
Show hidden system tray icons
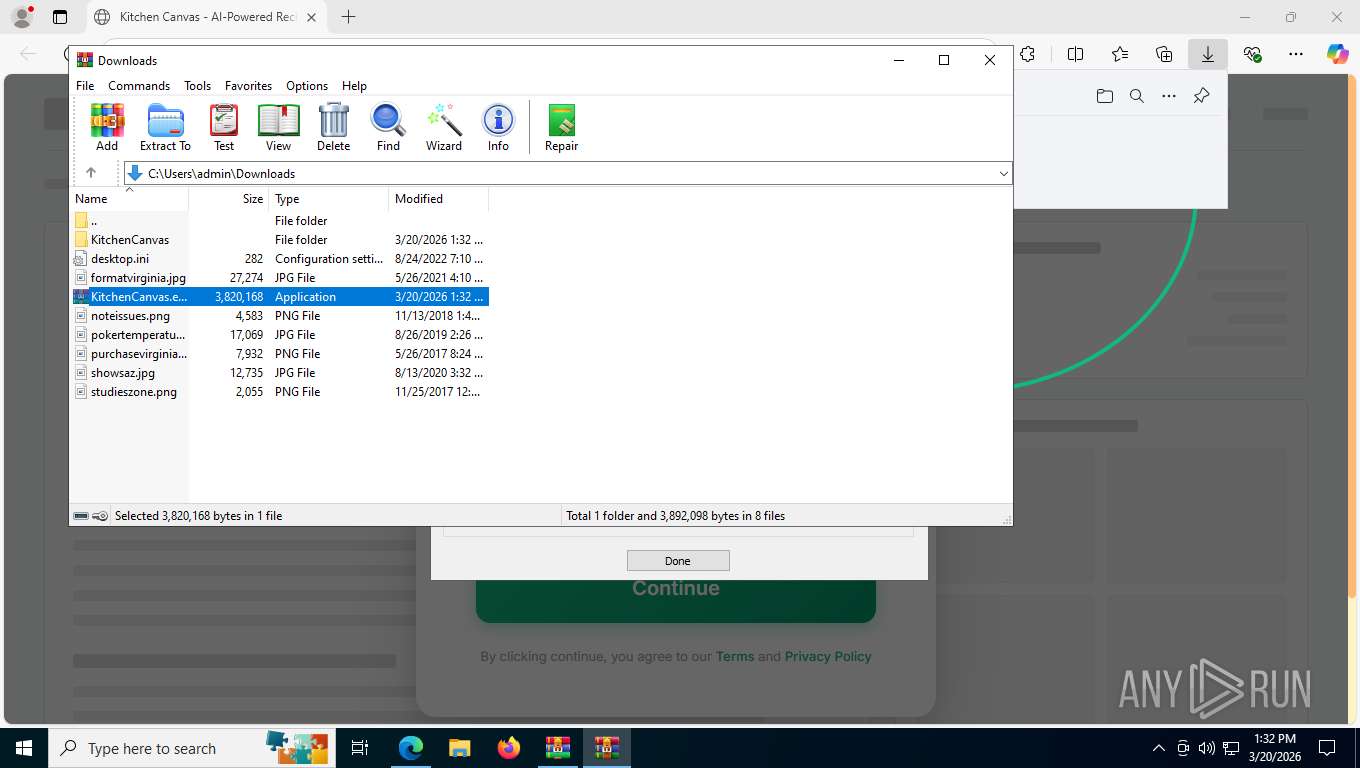pos(1159,748)
